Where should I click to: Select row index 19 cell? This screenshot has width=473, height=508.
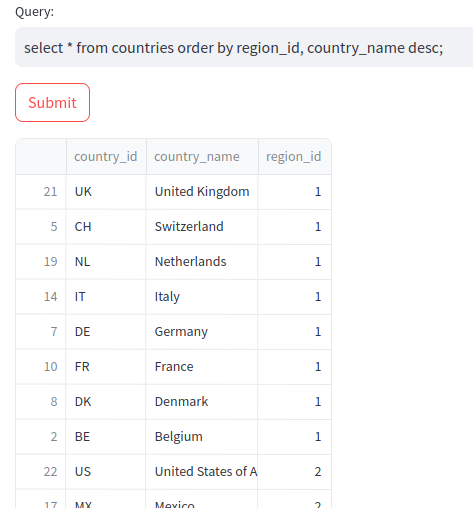click(x=41, y=262)
